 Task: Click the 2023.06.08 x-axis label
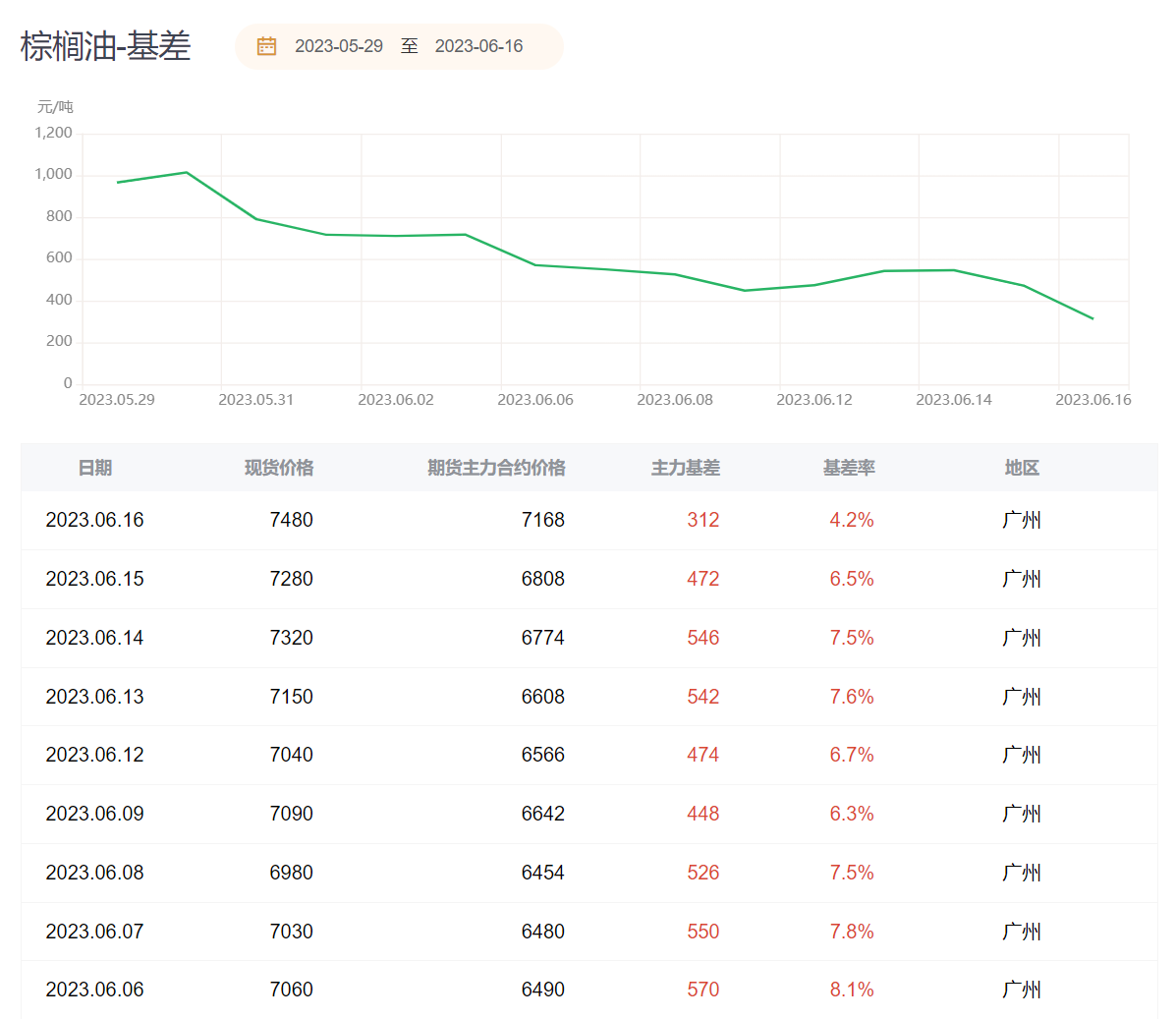tap(675, 400)
